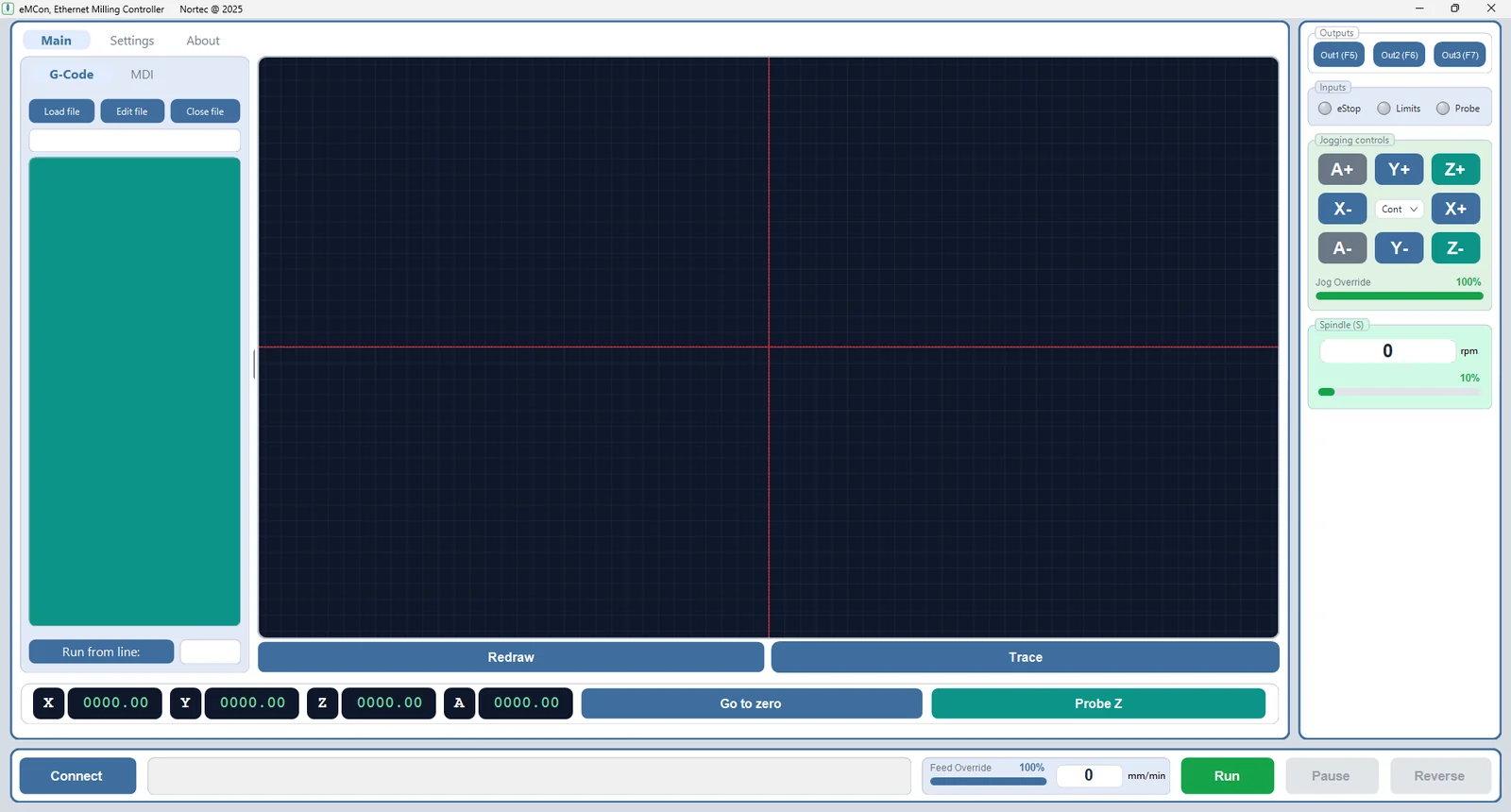This screenshot has height=812, width=1511.
Task: Open the About tab
Action: pyautogui.click(x=203, y=41)
